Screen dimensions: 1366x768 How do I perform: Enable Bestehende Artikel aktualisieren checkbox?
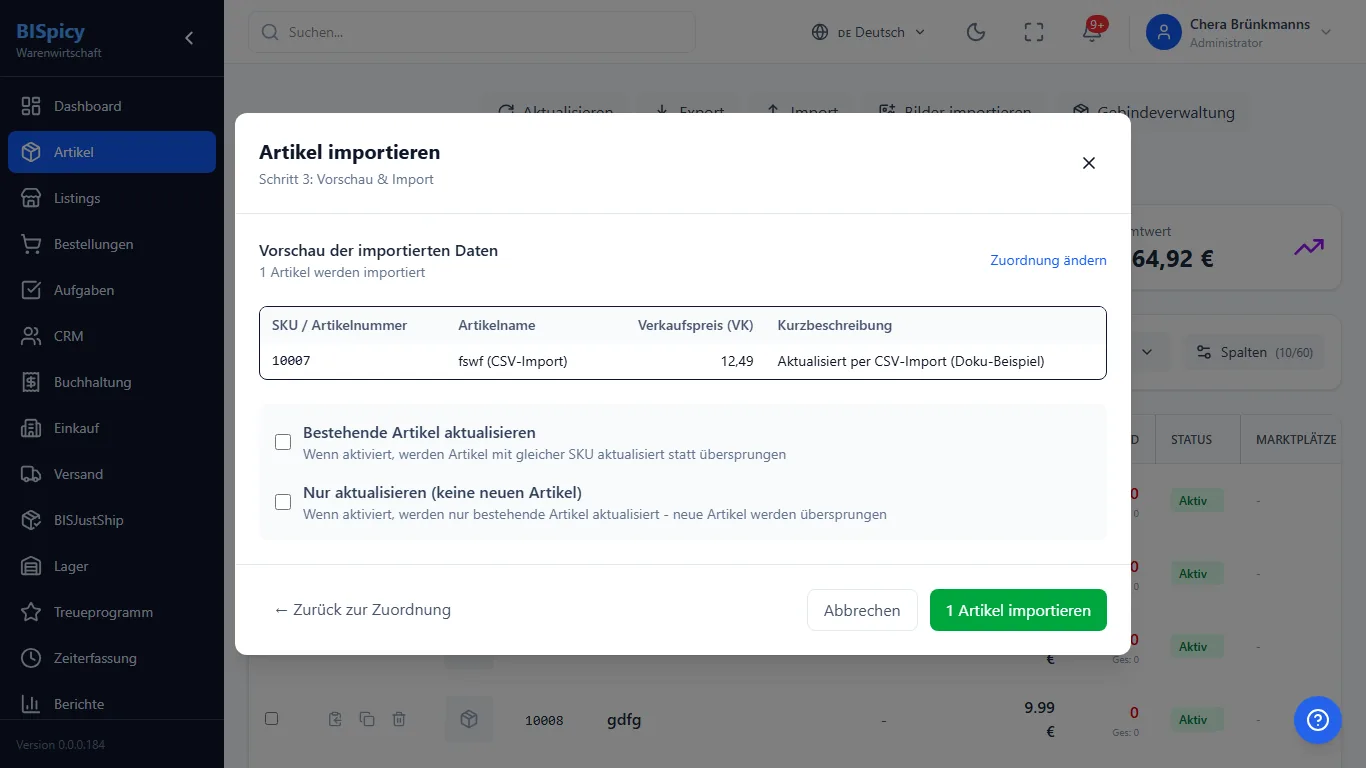tap(283, 442)
